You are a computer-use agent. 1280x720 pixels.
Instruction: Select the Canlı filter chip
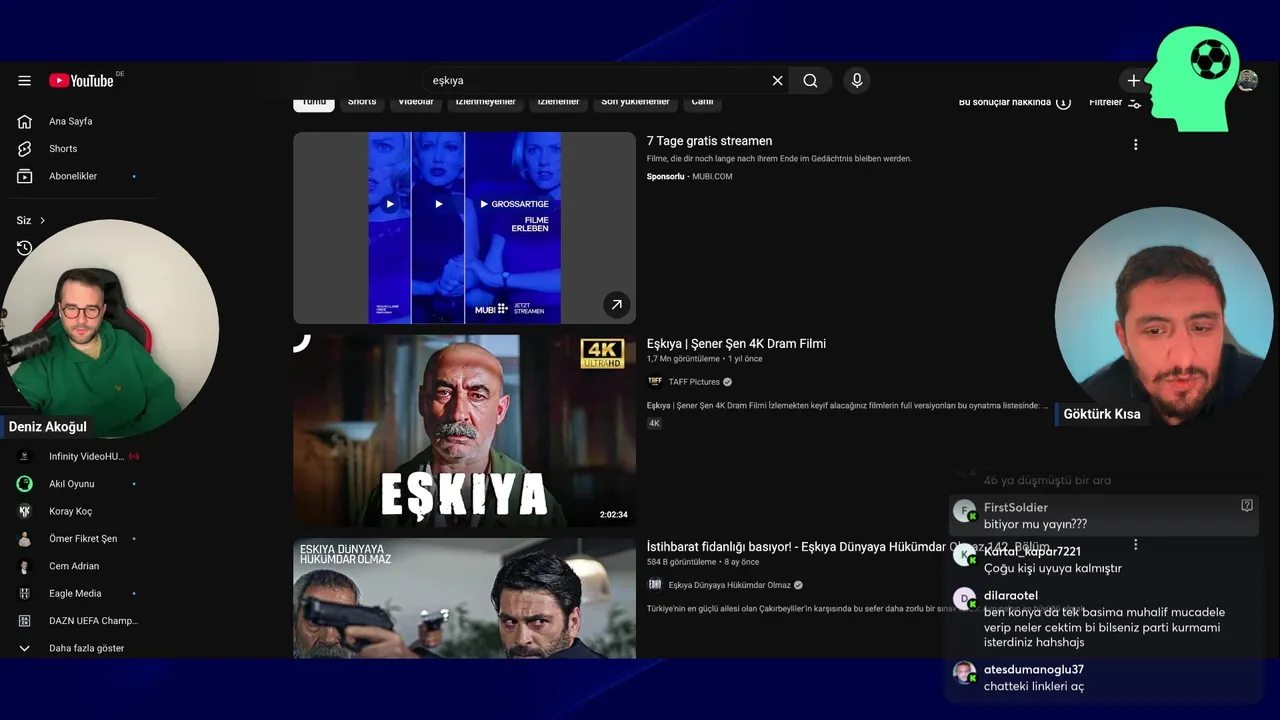[703, 102]
